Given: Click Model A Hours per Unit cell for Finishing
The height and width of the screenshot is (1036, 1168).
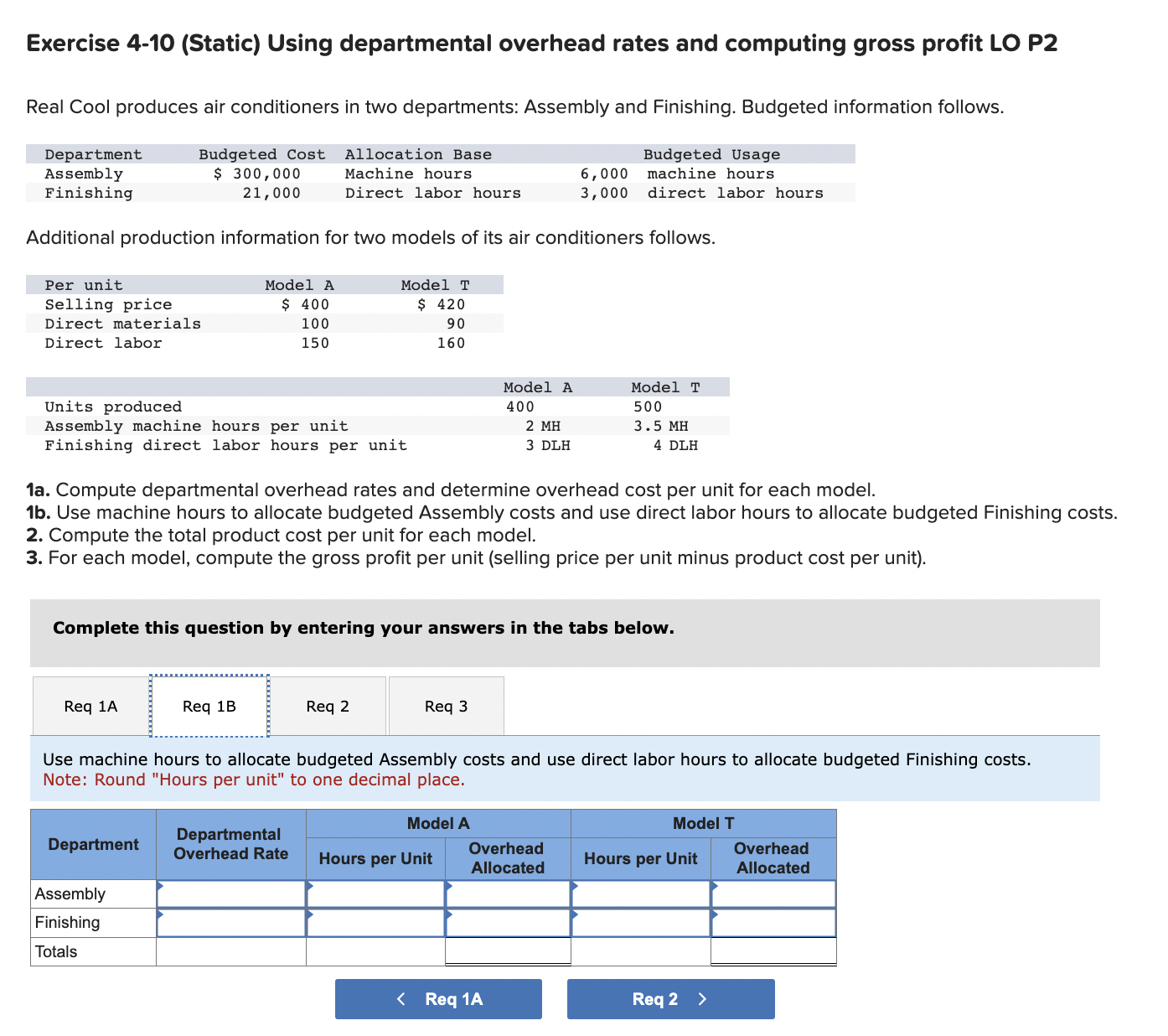Looking at the screenshot, I should click(375, 922).
